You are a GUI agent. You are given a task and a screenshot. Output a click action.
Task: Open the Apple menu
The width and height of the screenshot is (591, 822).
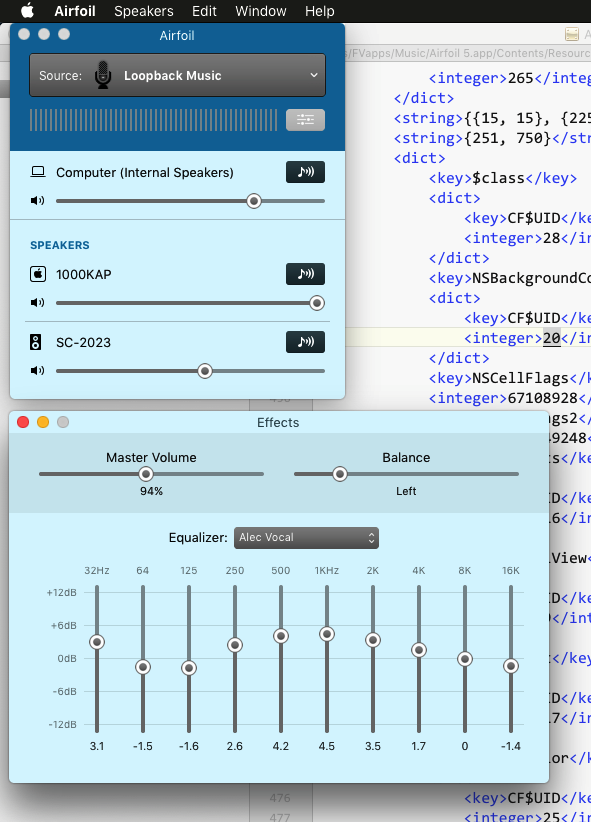[x=26, y=11]
